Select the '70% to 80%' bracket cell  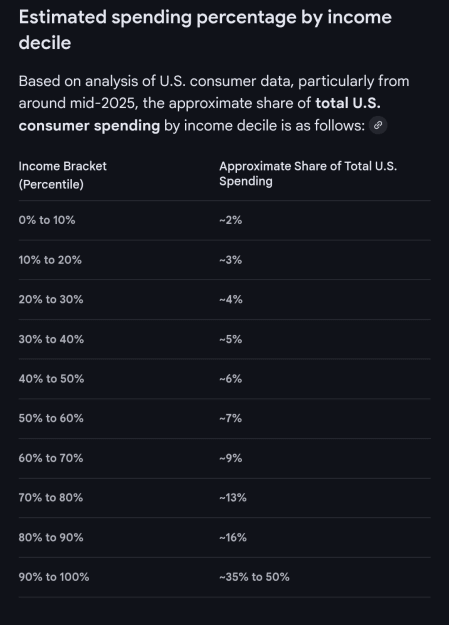51,497
